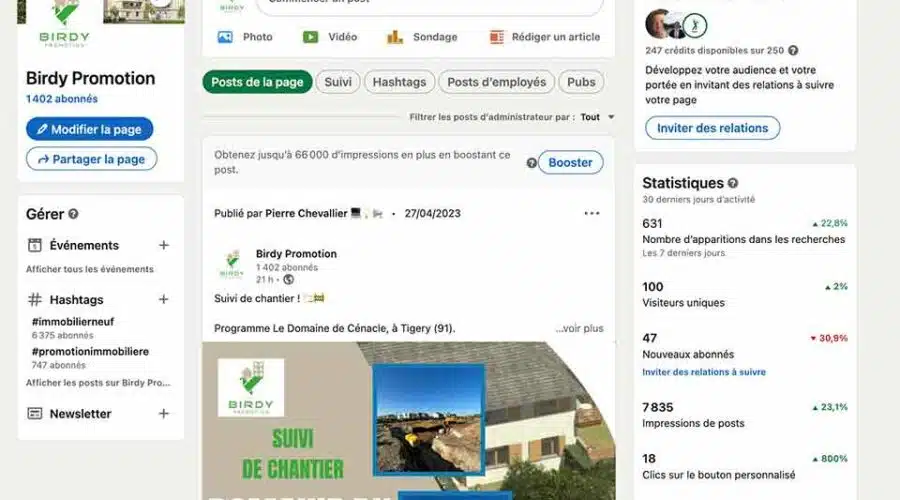900x500 pixels.
Task: Add an event with Événements plus icon
Action: click(164, 245)
